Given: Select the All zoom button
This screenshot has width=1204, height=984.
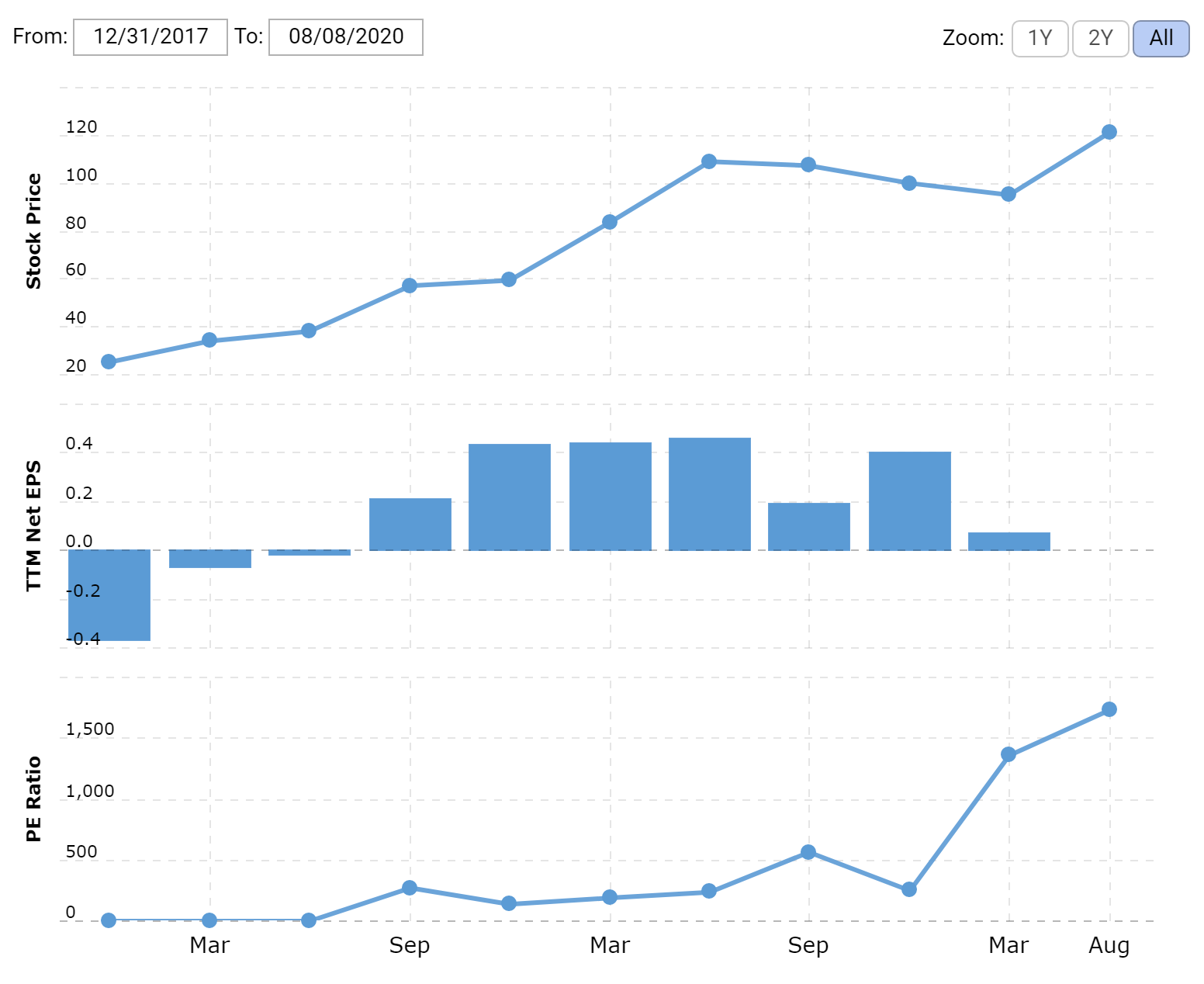Looking at the screenshot, I should pos(1161,38).
